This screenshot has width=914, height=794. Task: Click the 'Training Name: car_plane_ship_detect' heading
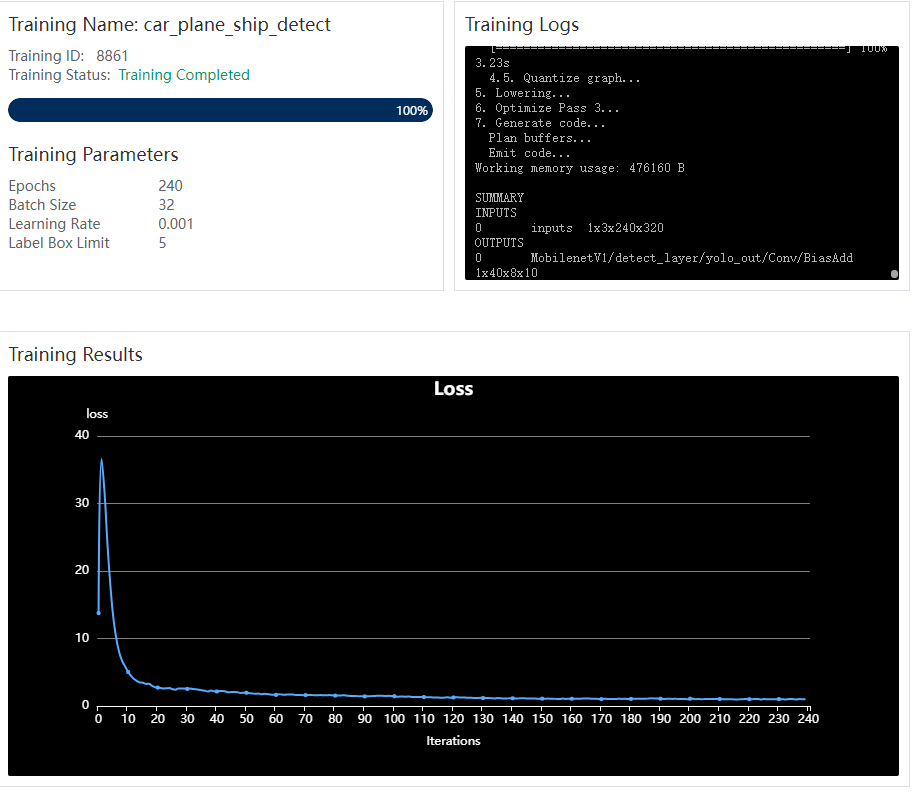point(170,25)
